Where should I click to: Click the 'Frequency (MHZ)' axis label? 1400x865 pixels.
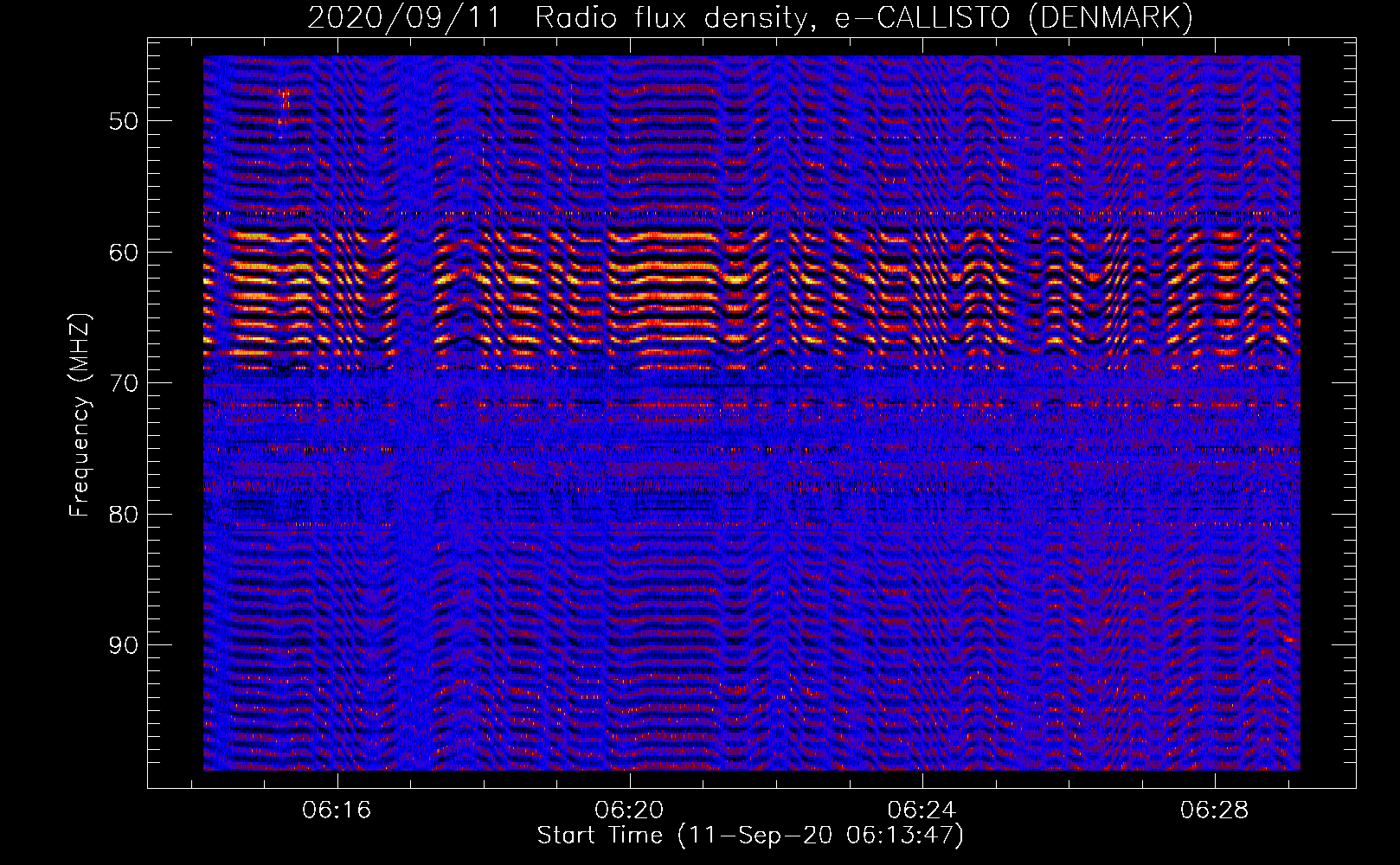pos(80,415)
